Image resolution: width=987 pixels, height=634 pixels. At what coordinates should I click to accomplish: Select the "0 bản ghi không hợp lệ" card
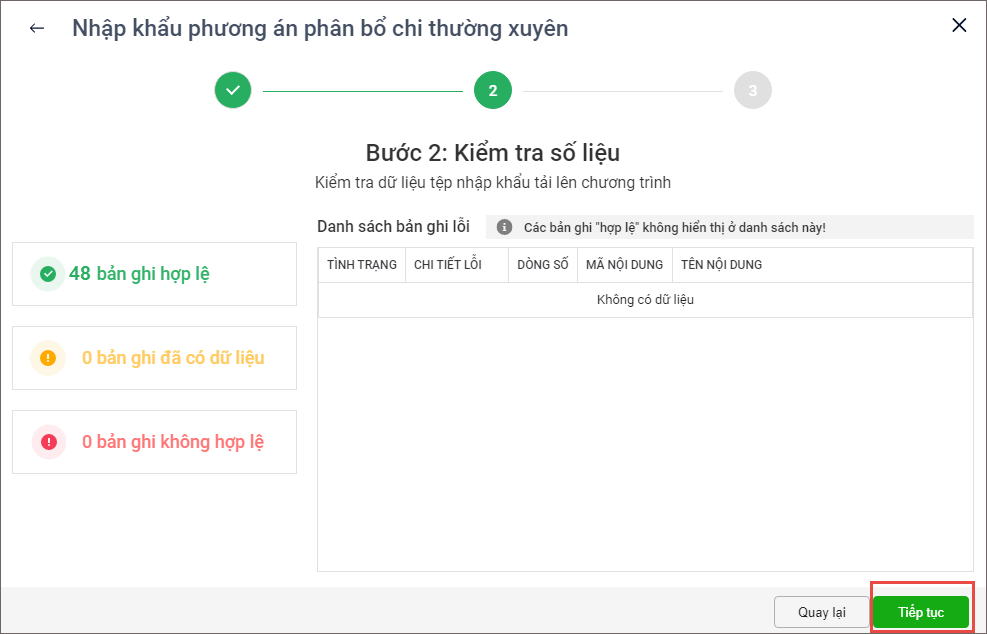tap(154, 441)
